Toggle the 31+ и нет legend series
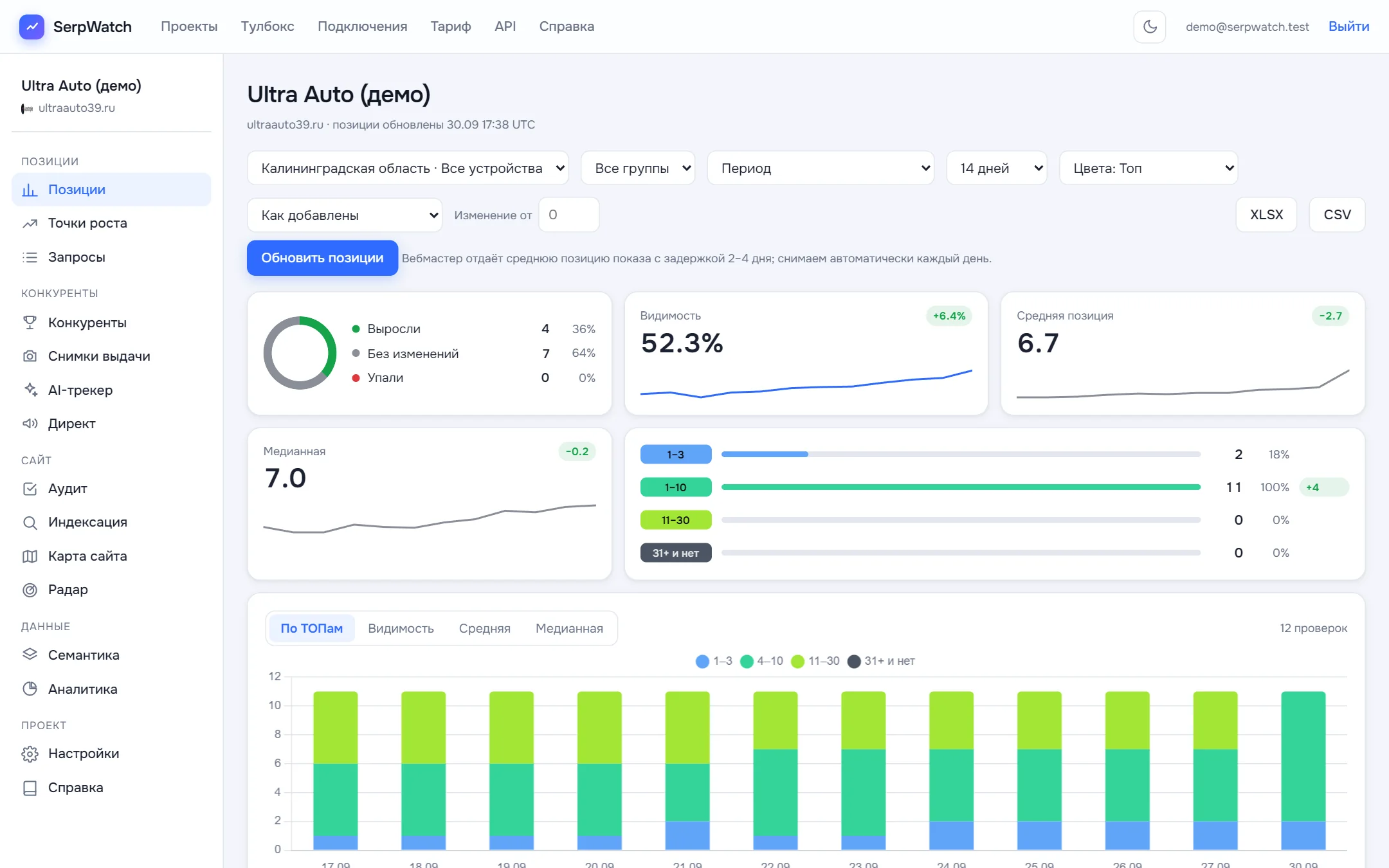This screenshot has height=868, width=1389. coord(881,661)
